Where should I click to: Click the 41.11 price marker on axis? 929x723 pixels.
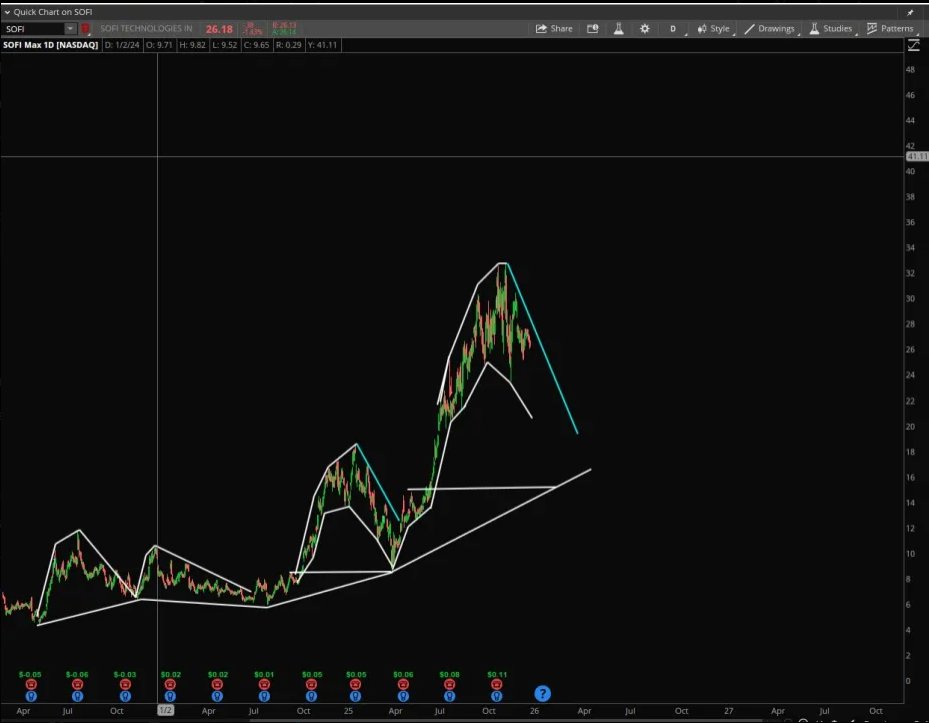click(x=917, y=156)
